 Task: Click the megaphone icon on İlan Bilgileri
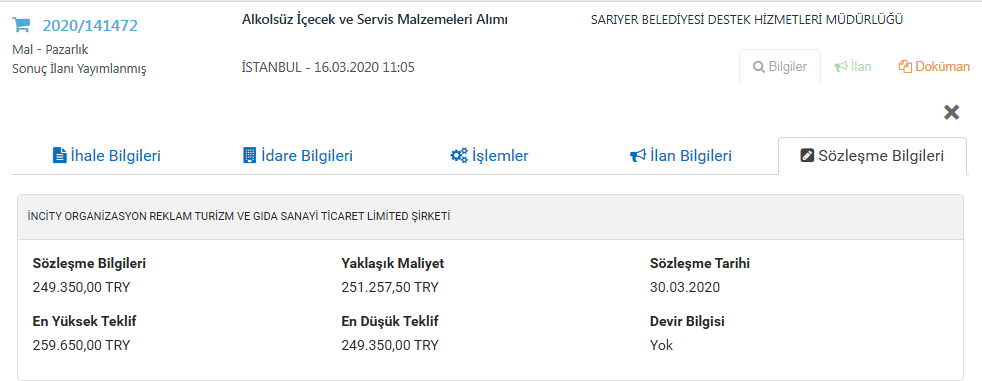pyautogui.click(x=638, y=155)
